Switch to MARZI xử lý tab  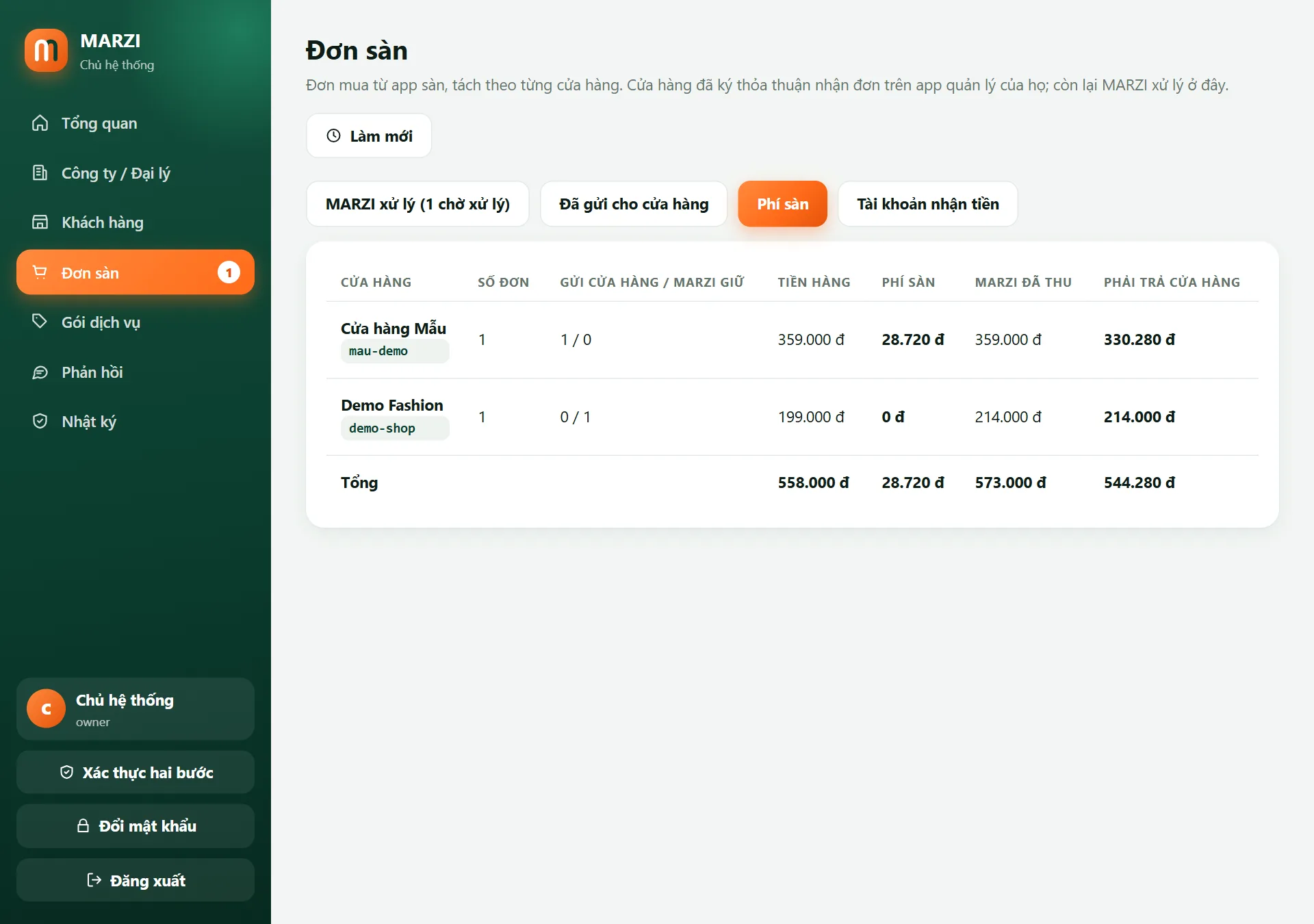point(417,204)
